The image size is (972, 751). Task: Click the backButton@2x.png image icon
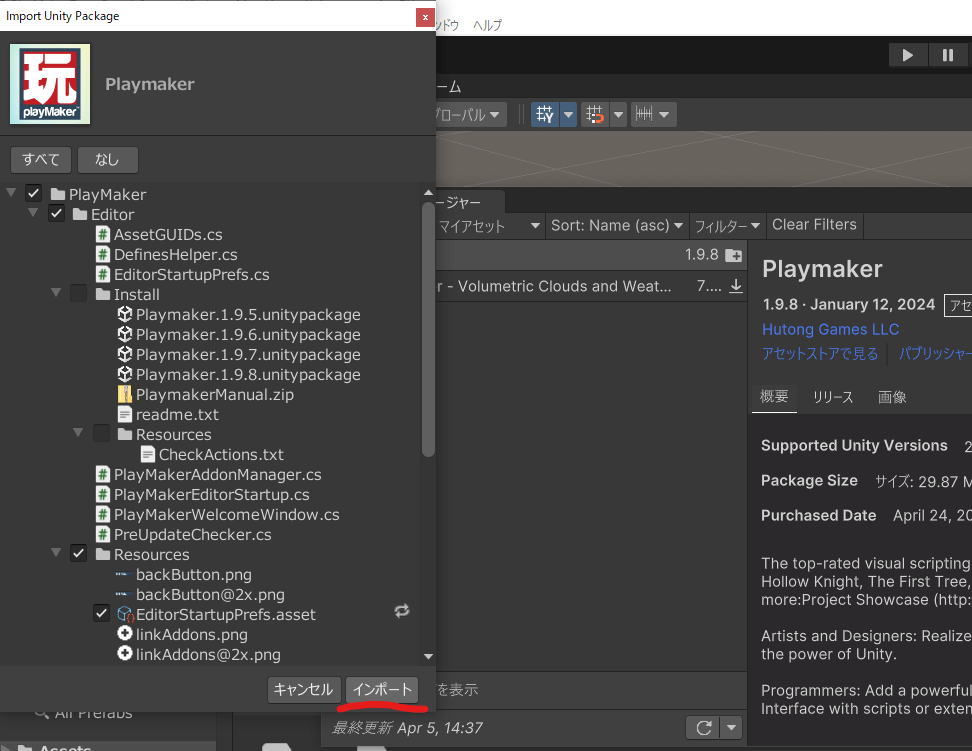[x=122, y=594]
